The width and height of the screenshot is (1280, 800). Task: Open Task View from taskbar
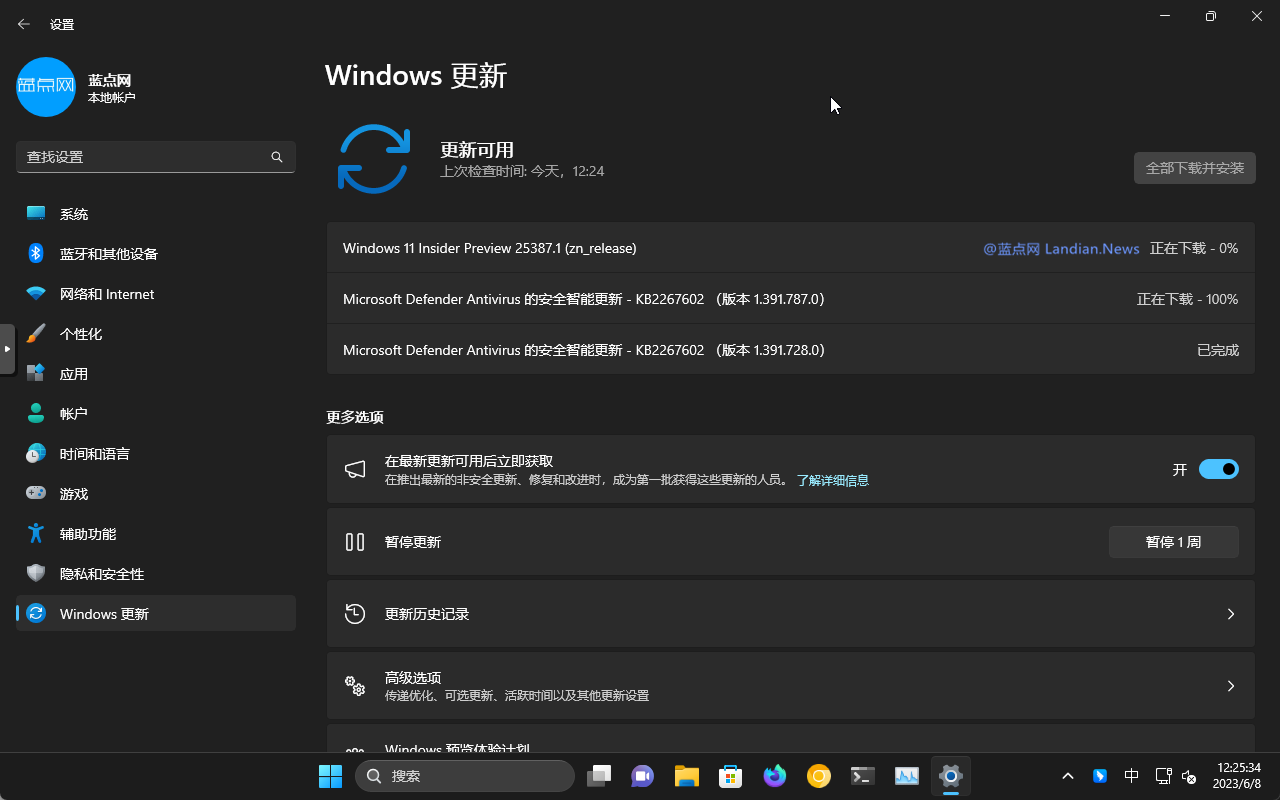(x=599, y=776)
